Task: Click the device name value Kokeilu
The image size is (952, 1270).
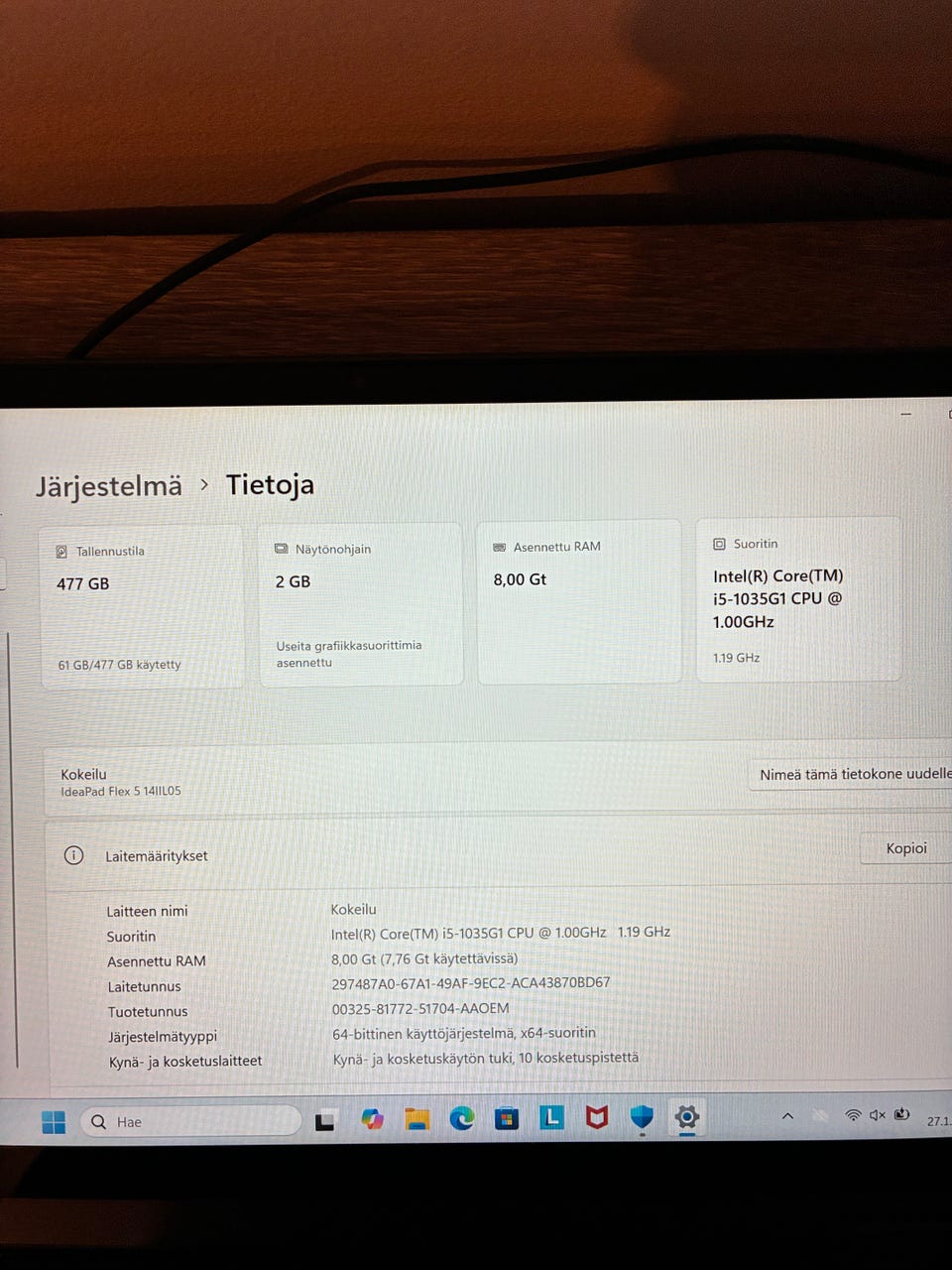Action: [x=354, y=909]
